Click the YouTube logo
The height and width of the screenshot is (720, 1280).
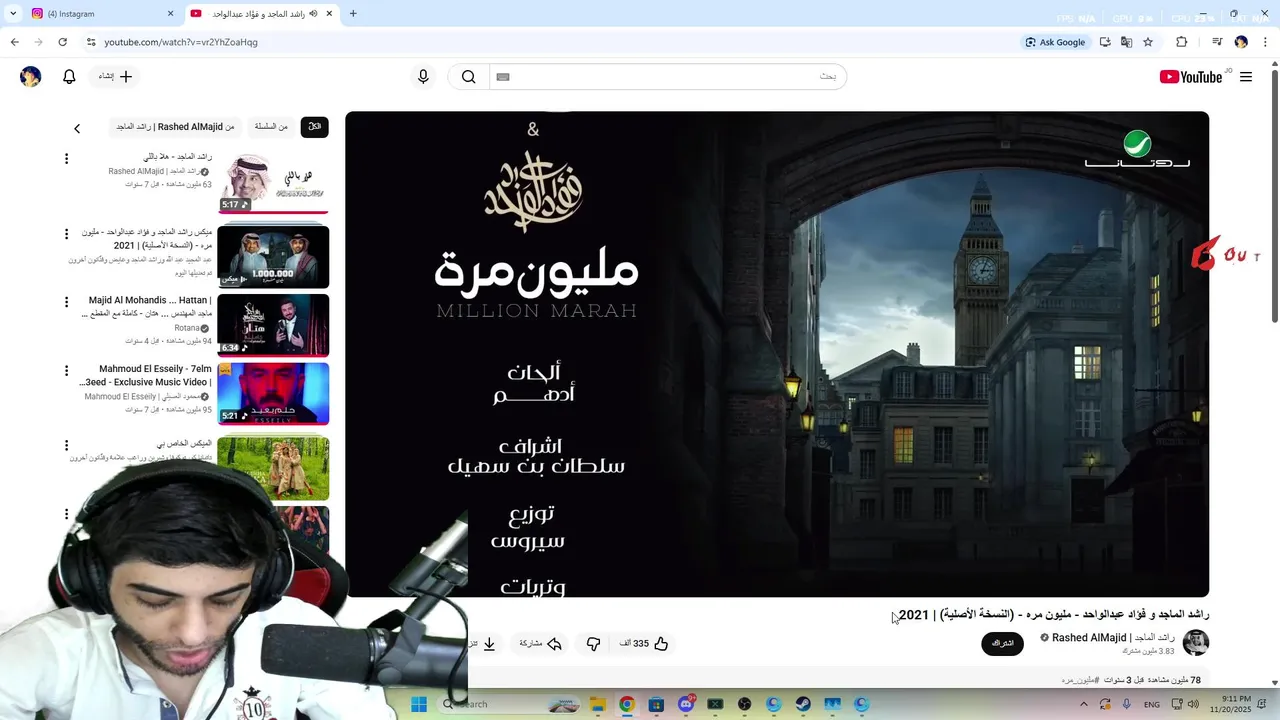(1191, 77)
